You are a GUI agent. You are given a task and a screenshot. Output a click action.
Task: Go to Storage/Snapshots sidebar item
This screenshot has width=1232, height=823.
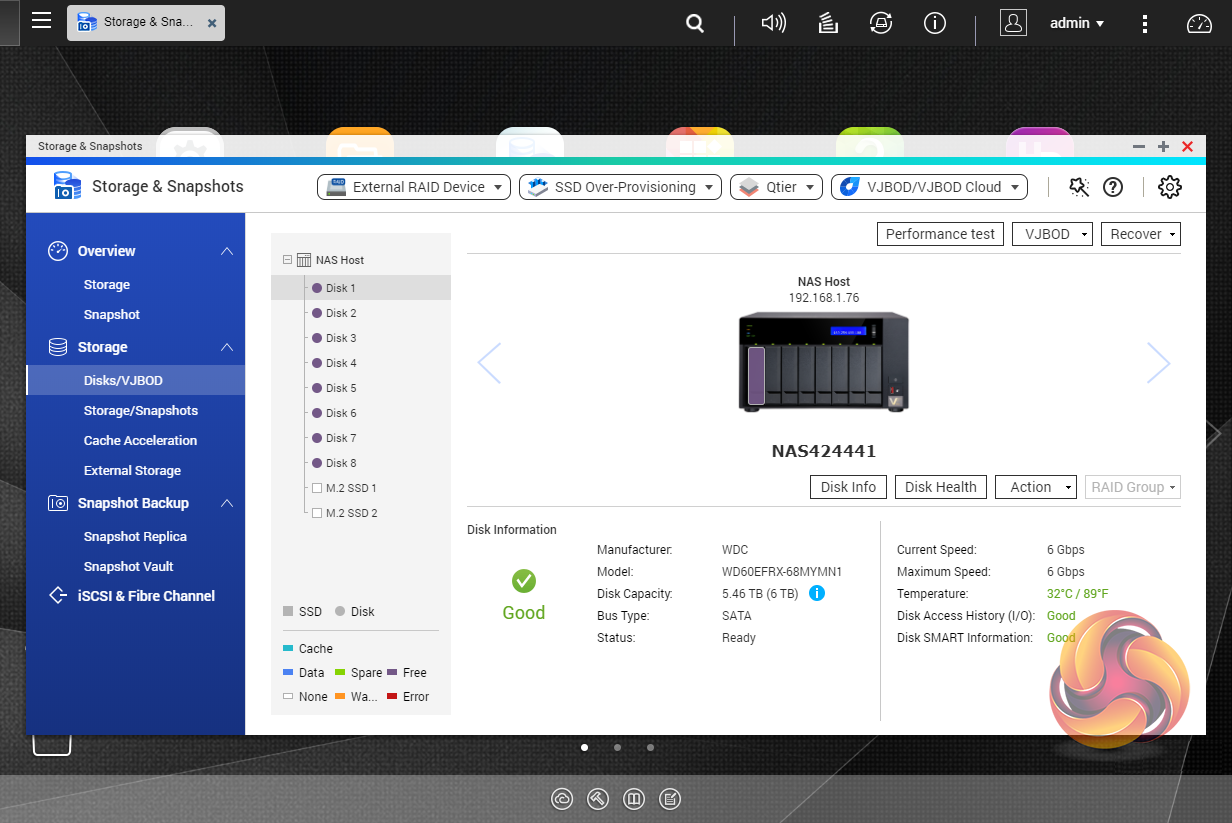(x=140, y=410)
